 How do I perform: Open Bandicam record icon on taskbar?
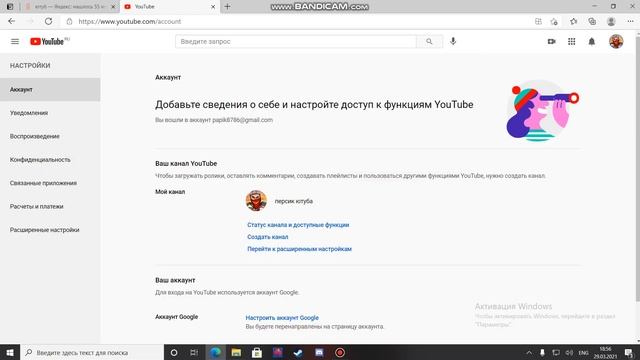[x=340, y=352]
